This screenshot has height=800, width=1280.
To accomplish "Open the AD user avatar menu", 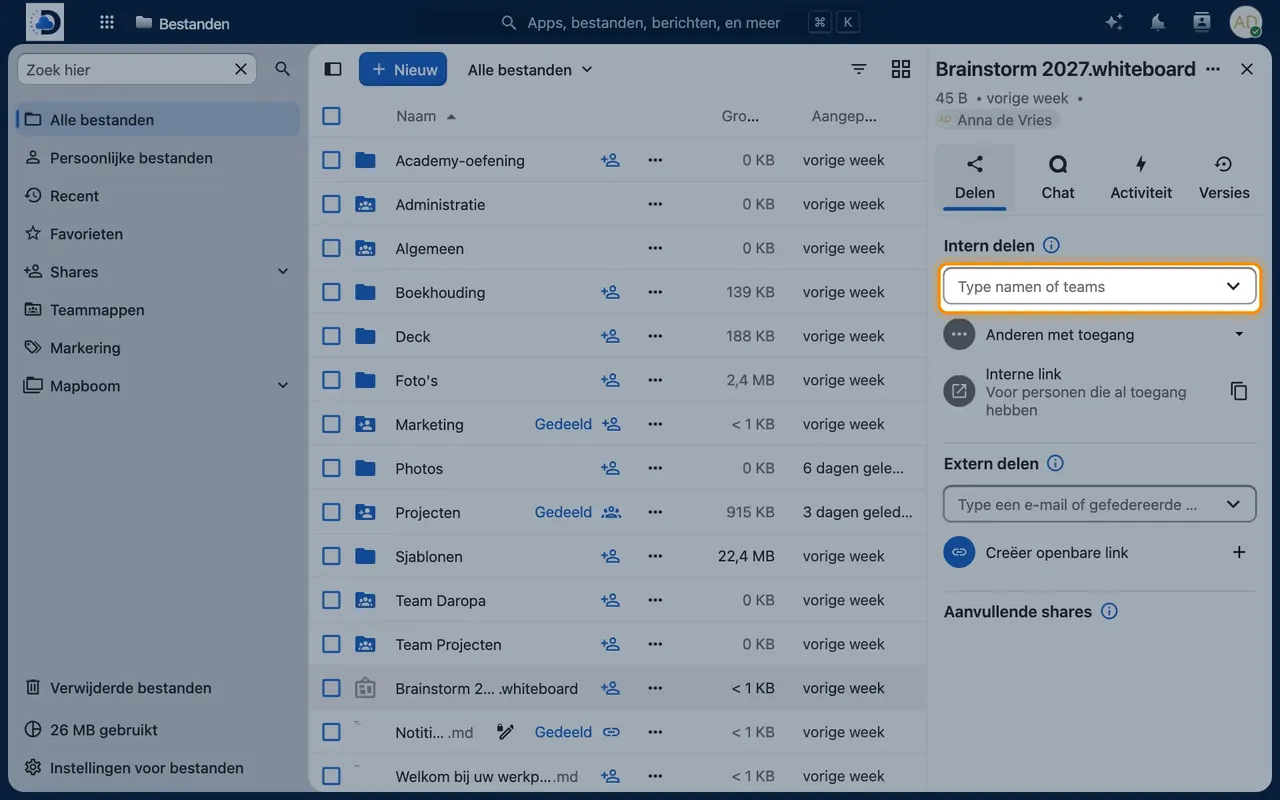I will point(1245,22).
